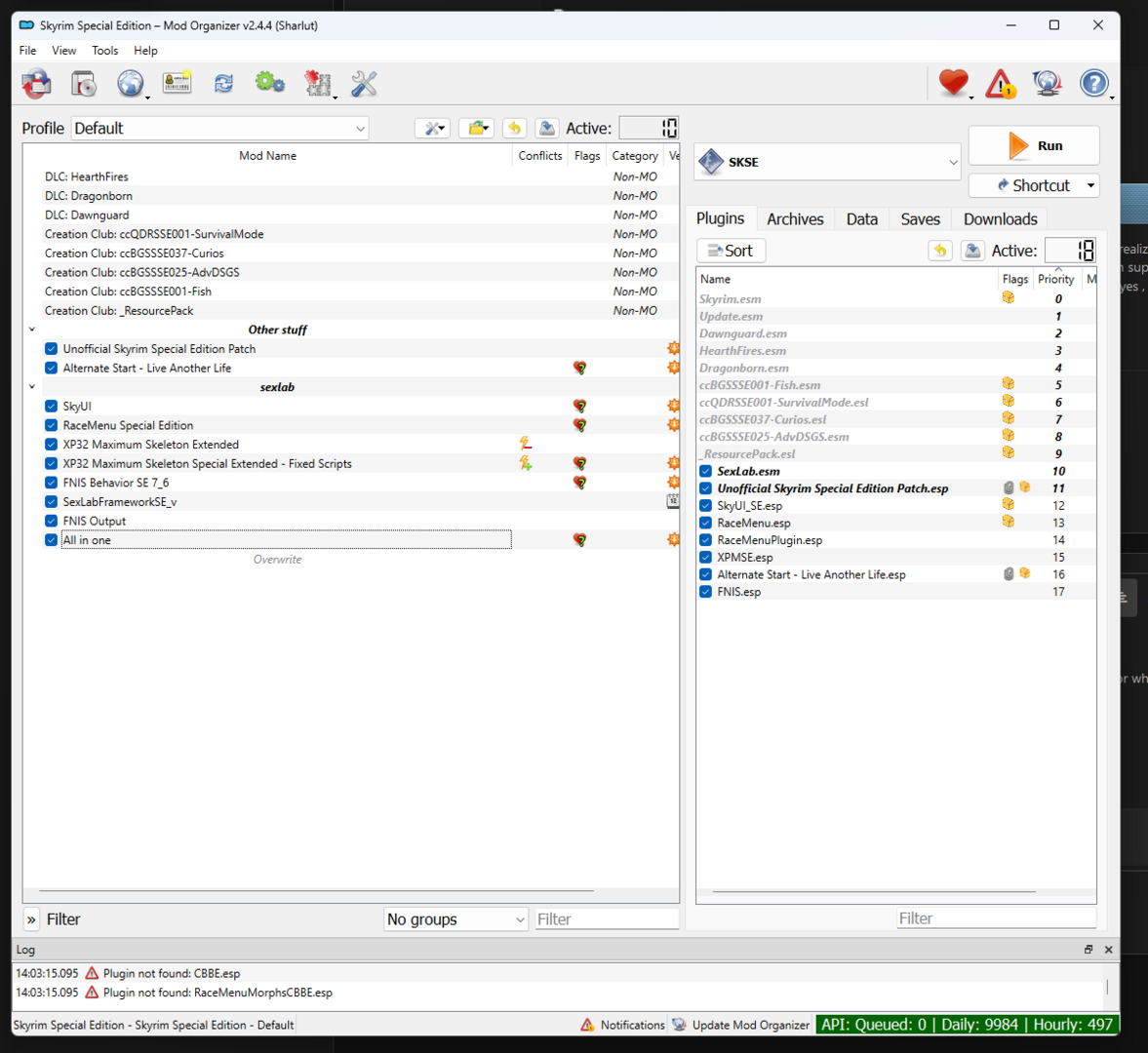Open the No groups dropdown
Screen dimensions: 1148x1053
coord(455,919)
